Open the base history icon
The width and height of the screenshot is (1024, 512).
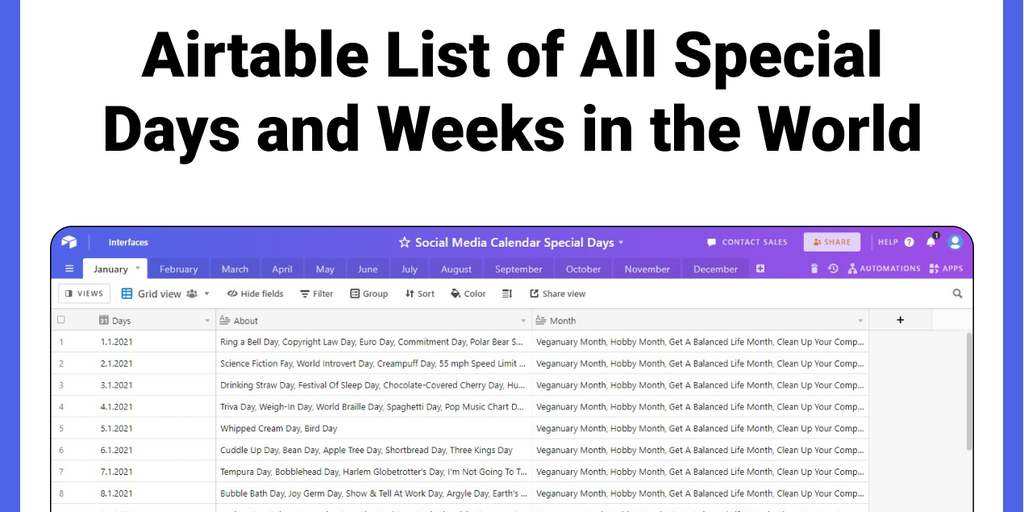tap(833, 268)
